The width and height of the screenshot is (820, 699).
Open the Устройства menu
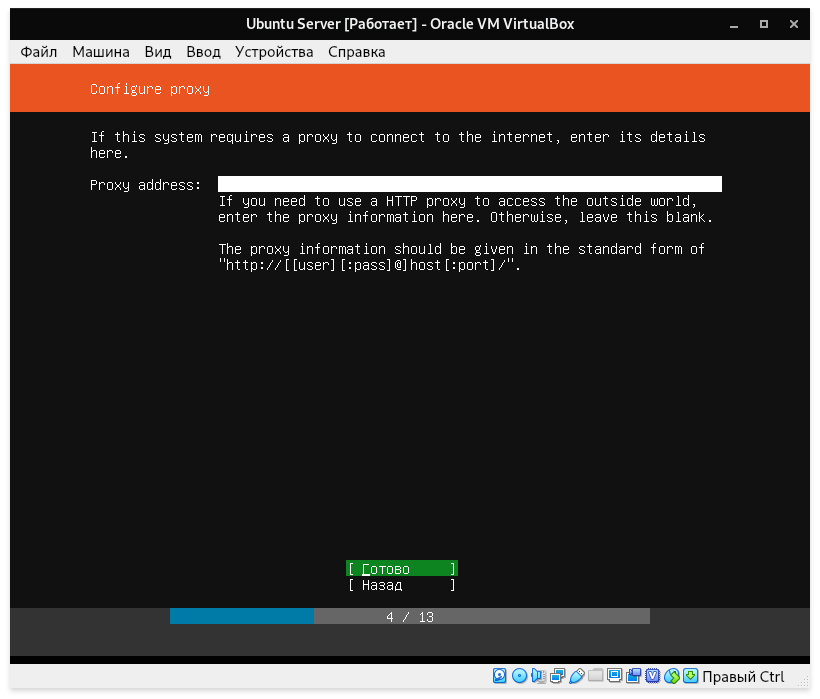point(274,52)
